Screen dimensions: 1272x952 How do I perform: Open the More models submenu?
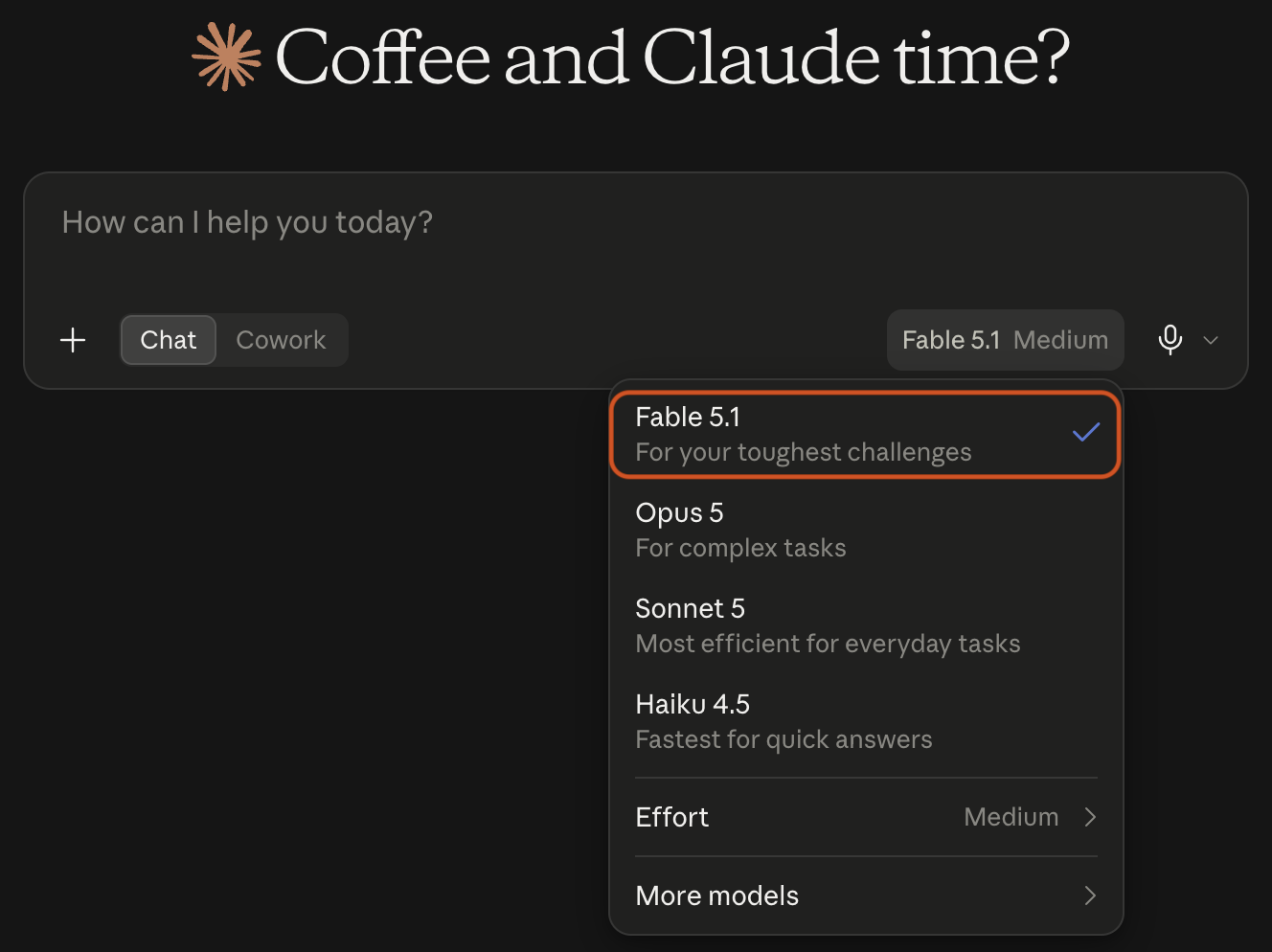click(x=865, y=895)
